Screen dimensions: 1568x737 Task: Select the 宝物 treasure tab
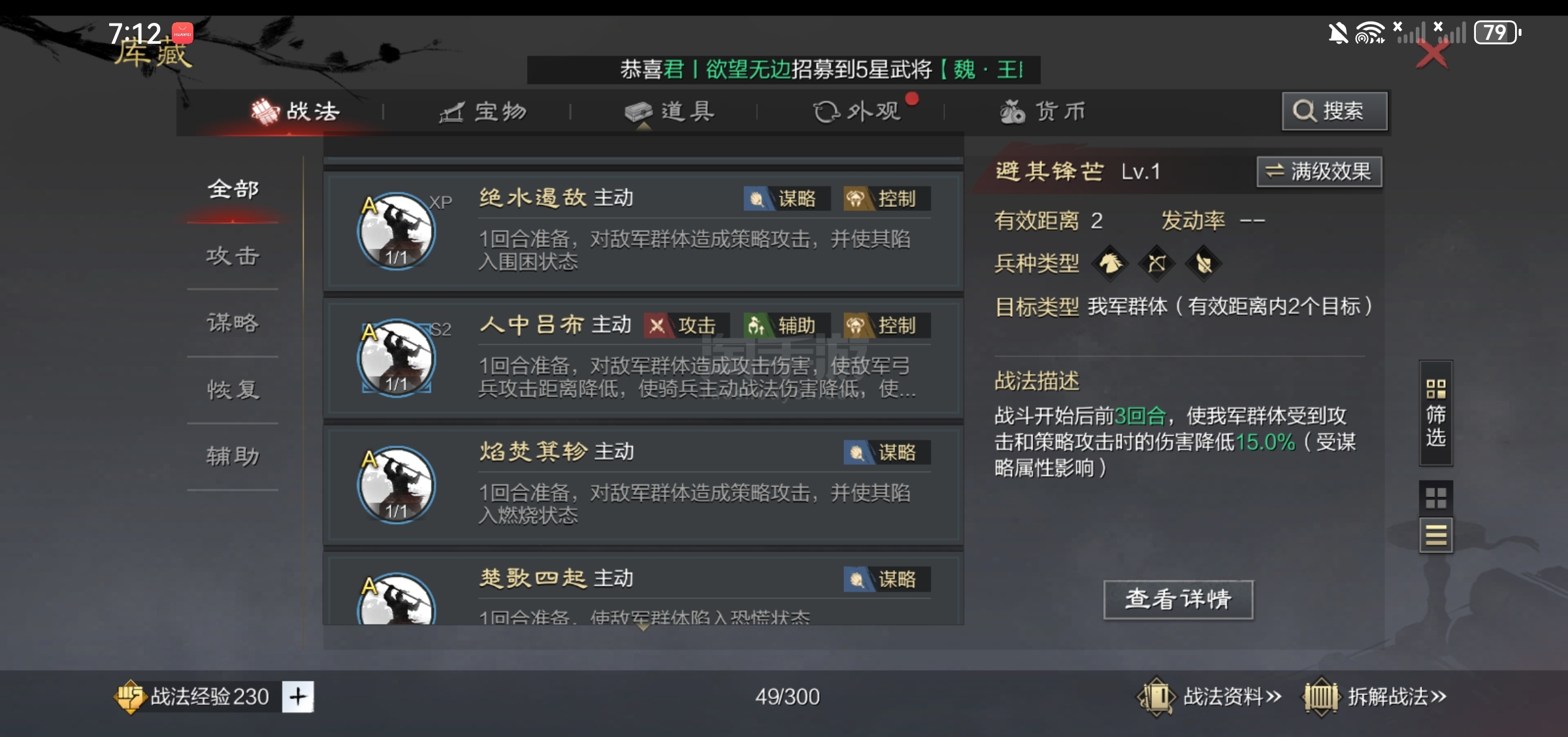[483, 112]
